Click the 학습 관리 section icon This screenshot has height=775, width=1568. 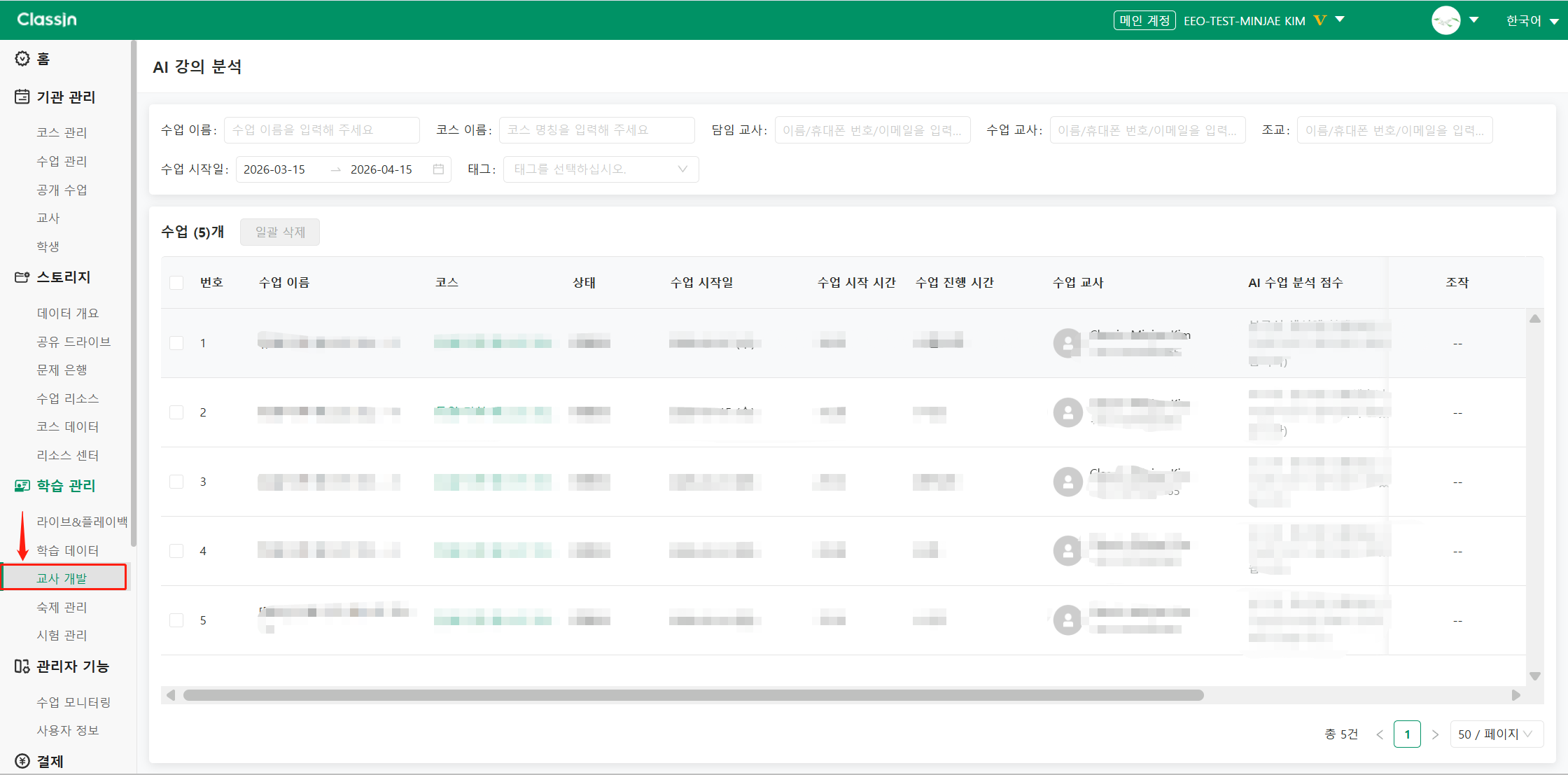click(x=22, y=485)
